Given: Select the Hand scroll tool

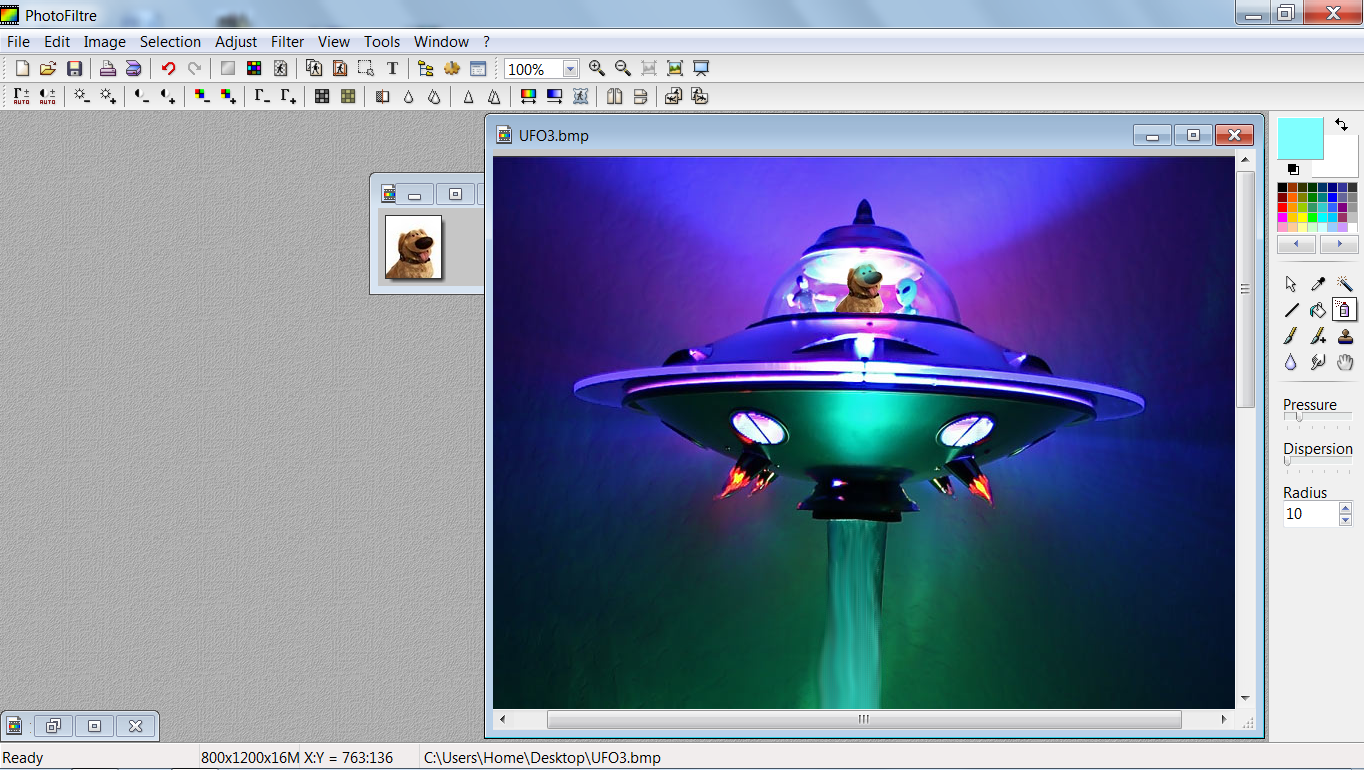Looking at the screenshot, I should tap(1345, 362).
